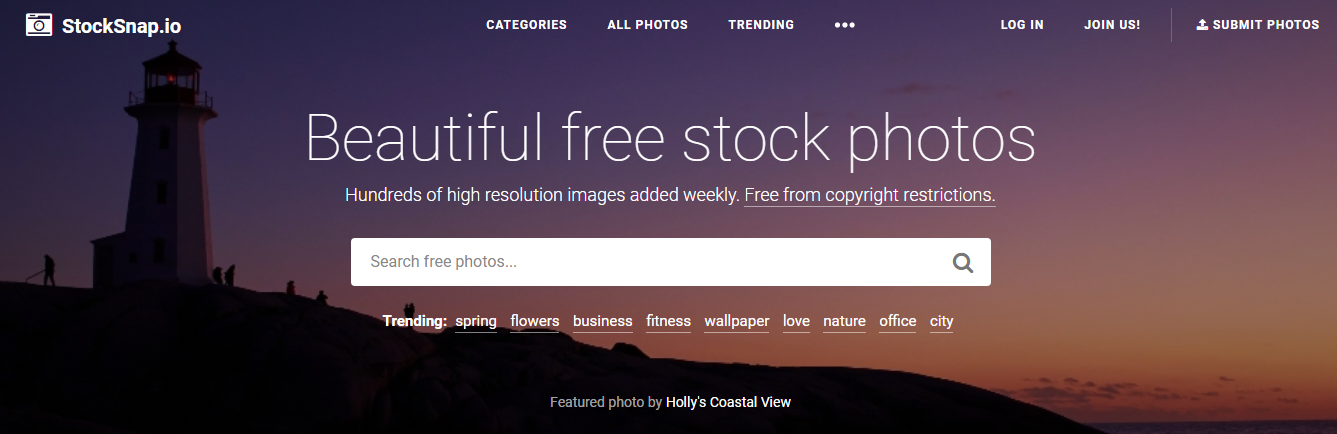Select the love trending tag

[796, 321]
